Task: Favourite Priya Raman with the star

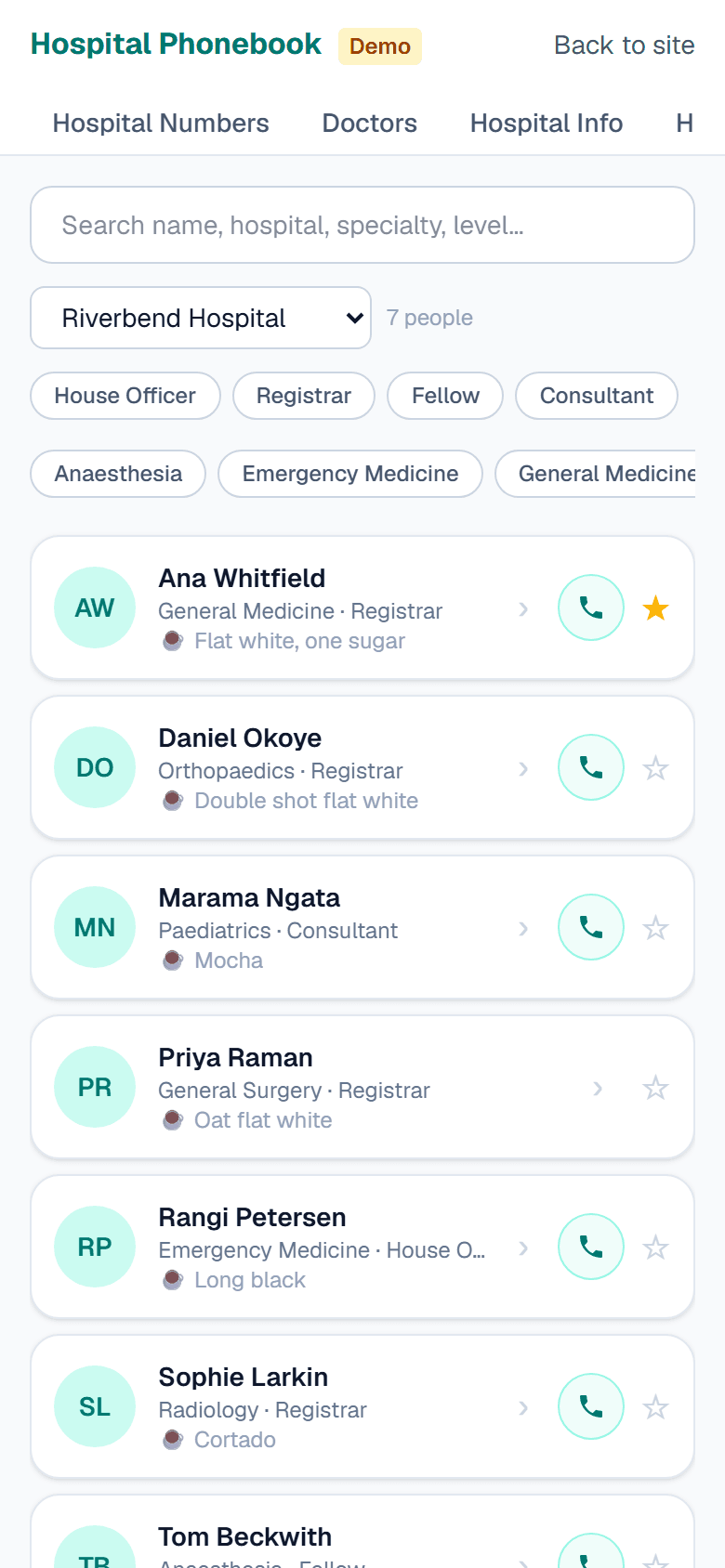Action: click(656, 1088)
